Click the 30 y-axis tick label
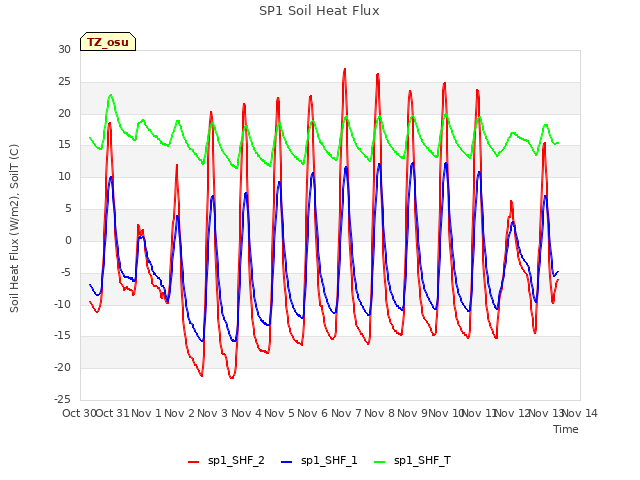 pyautogui.click(x=64, y=49)
